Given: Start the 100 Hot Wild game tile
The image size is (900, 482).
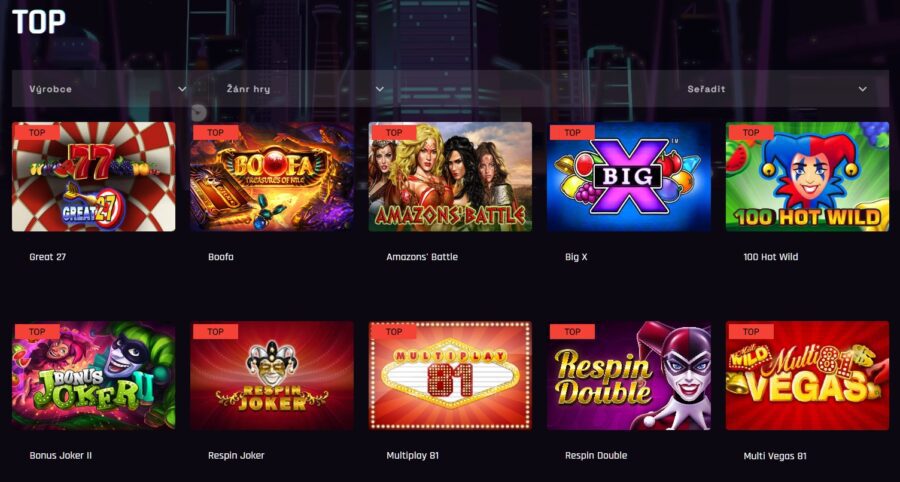Looking at the screenshot, I should coord(808,177).
